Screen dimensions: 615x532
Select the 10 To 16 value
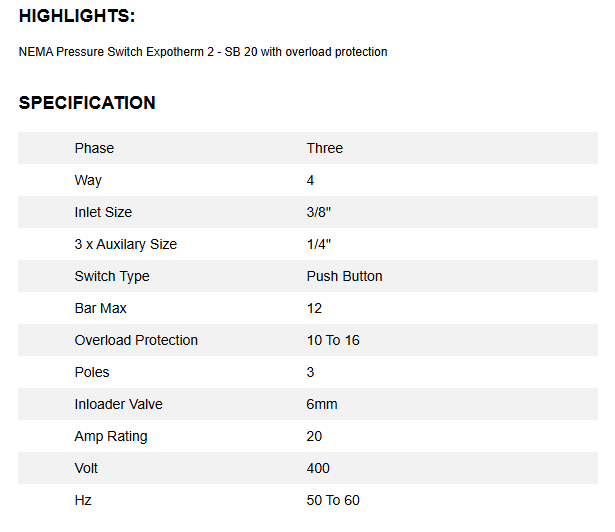coord(333,340)
